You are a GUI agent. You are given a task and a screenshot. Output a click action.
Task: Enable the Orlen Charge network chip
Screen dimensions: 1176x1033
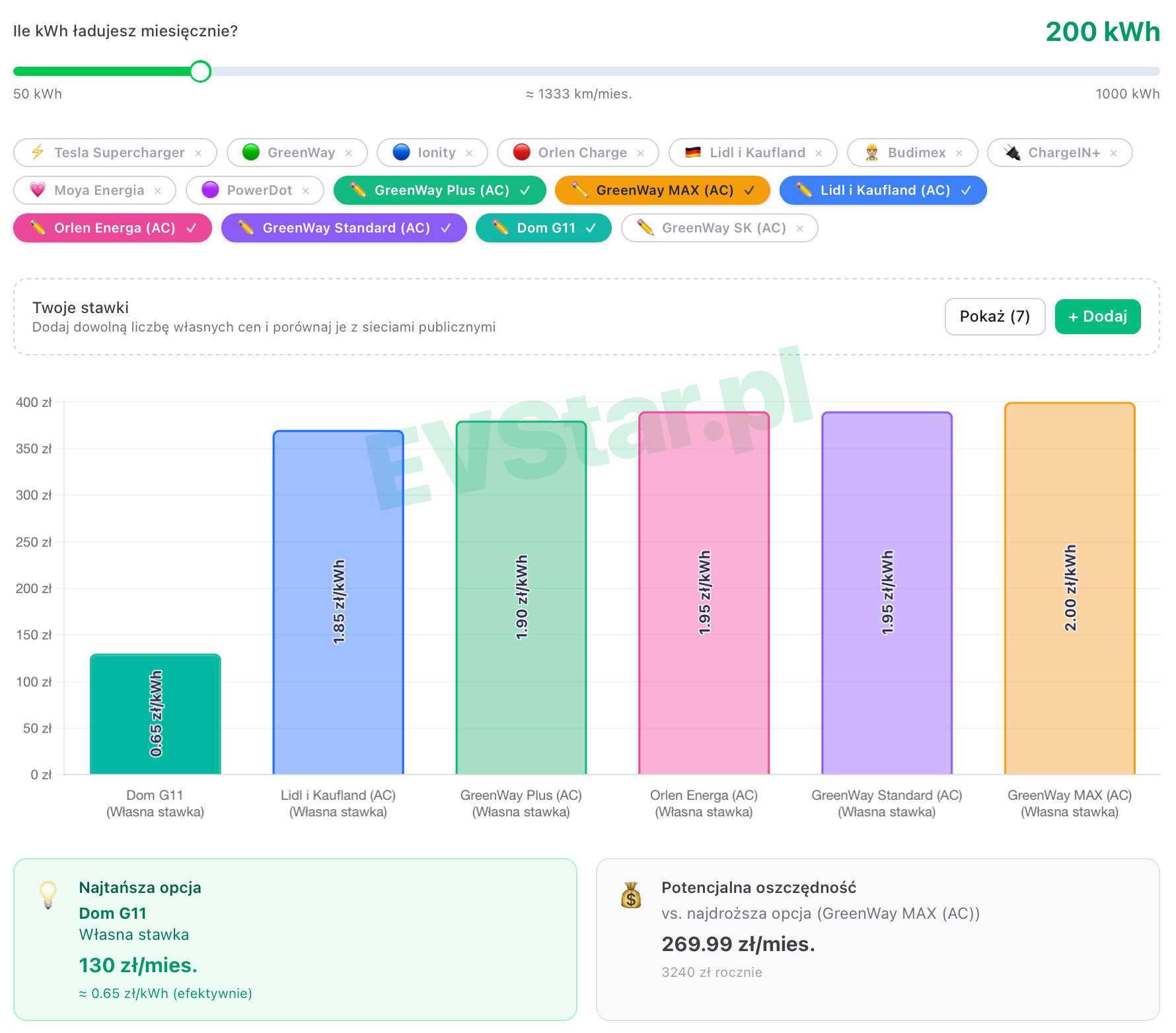578,153
